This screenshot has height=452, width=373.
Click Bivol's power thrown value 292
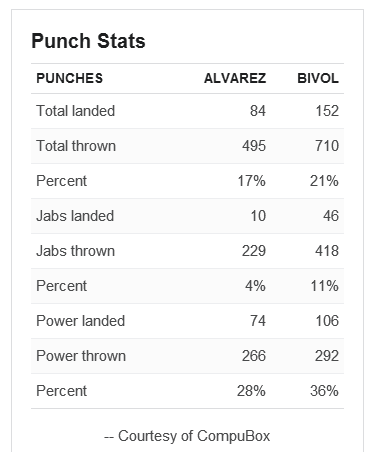(327, 356)
